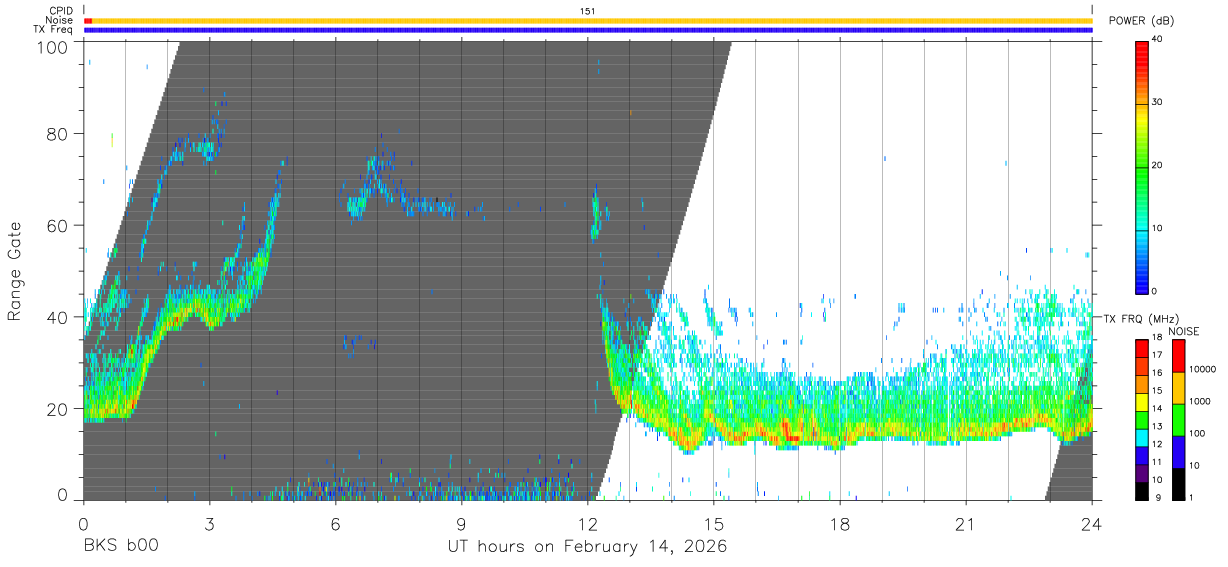This screenshot has width=1228, height=567.
Task: Pick the blue swatch in NOISE bar
Action: [1178, 452]
